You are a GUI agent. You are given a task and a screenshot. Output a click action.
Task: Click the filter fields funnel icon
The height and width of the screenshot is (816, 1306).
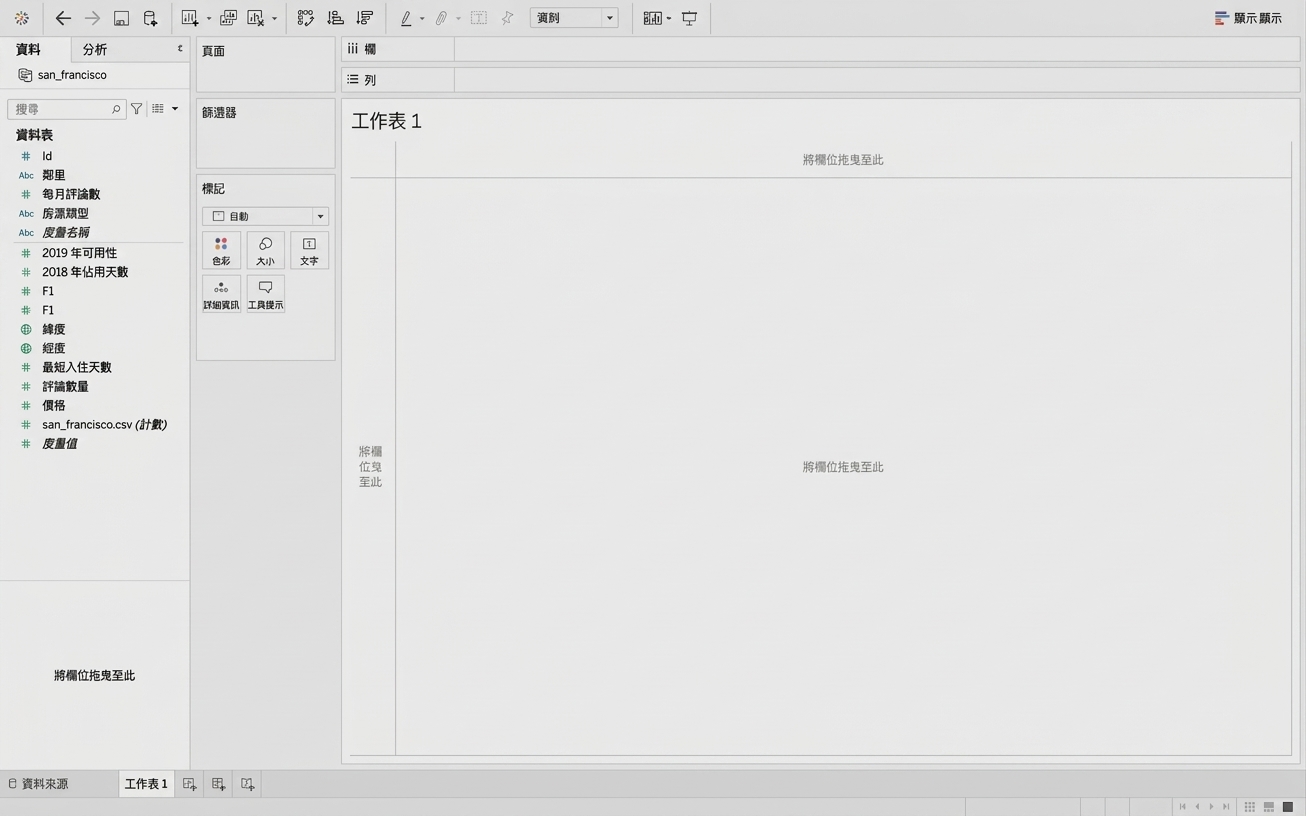coord(137,109)
